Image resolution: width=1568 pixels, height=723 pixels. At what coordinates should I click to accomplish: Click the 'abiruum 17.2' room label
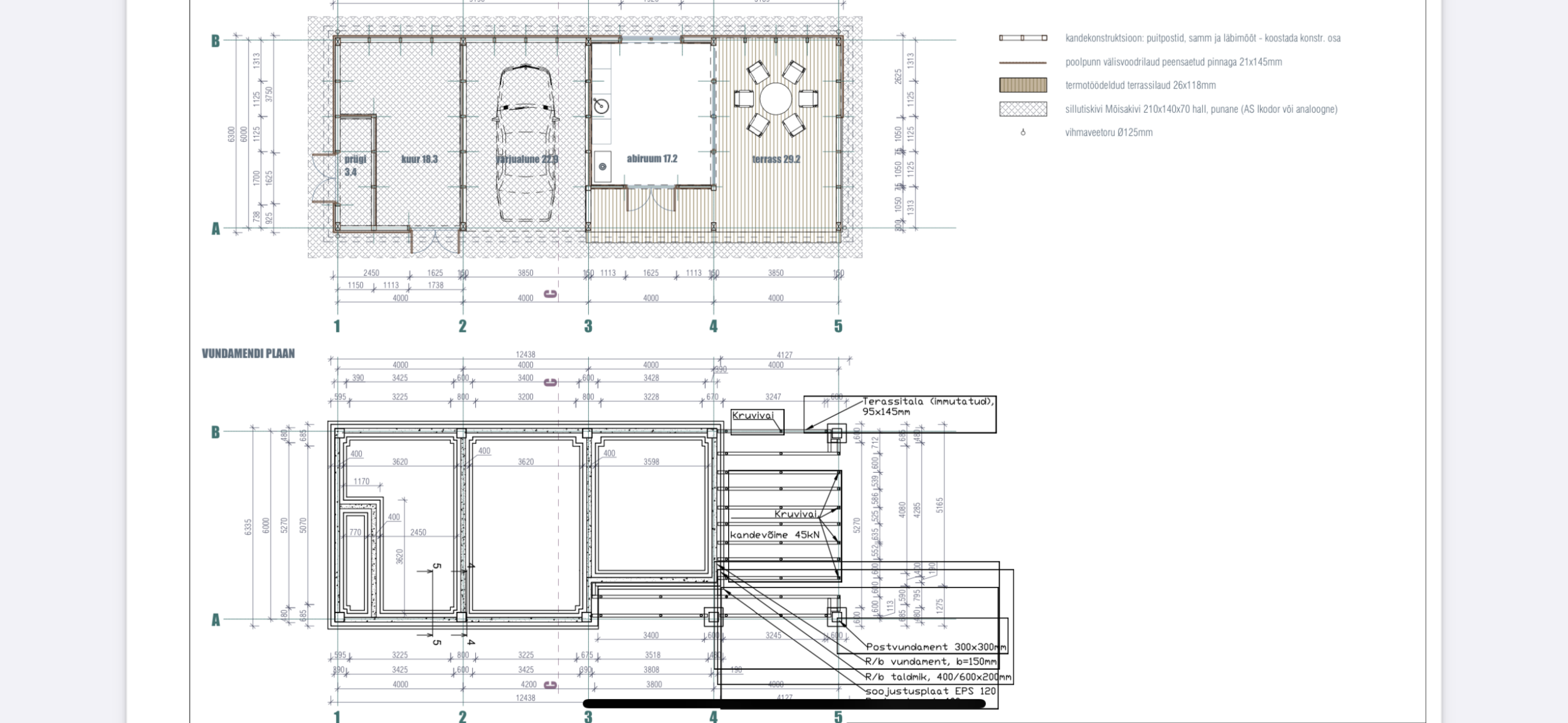652,159
